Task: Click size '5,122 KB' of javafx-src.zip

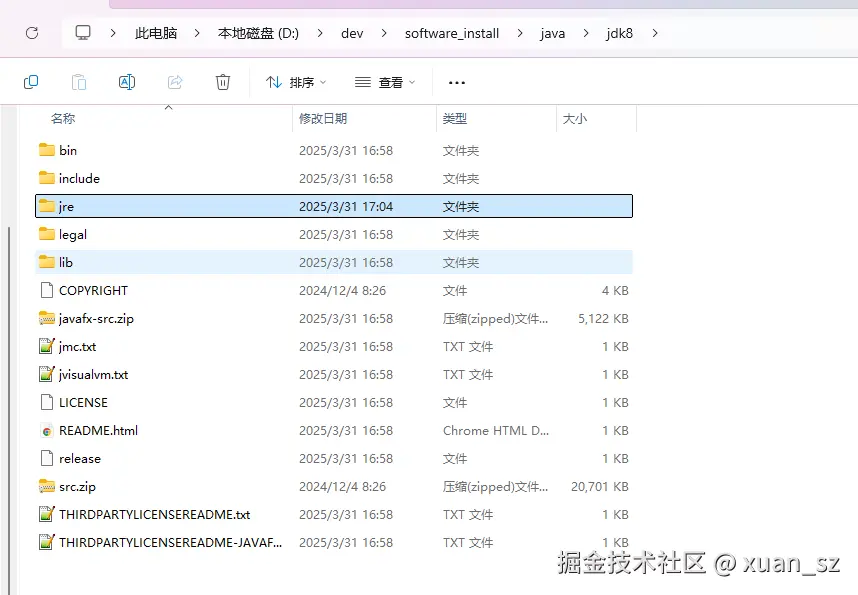Action: pos(603,319)
